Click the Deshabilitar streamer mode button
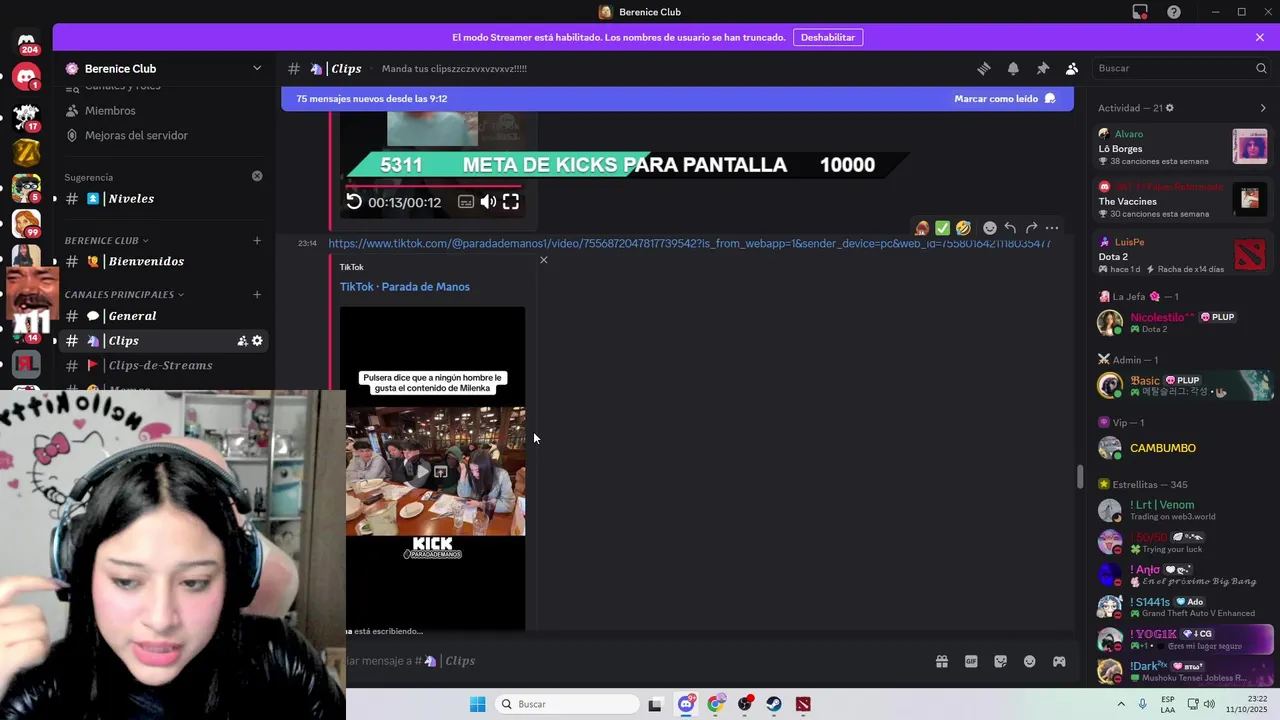 [x=828, y=37]
